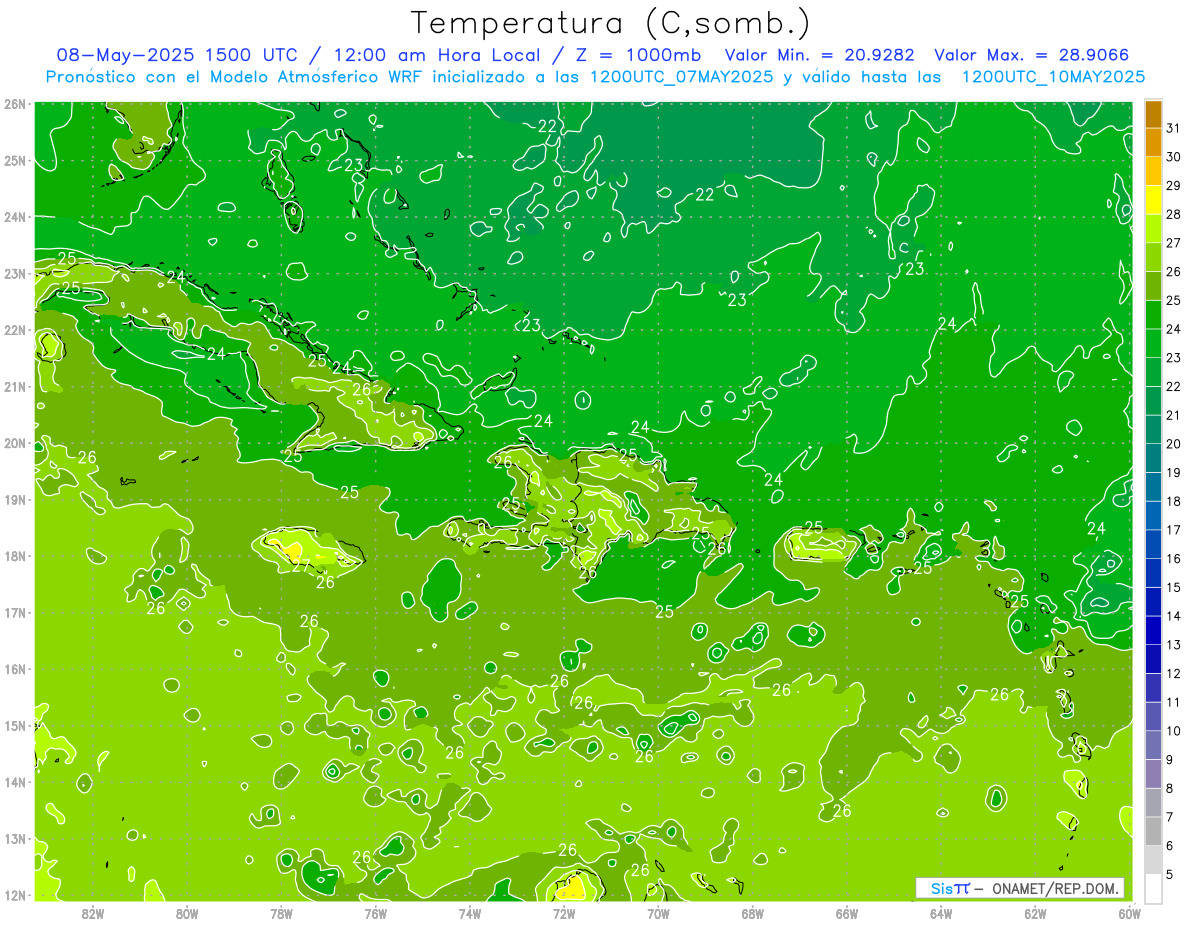1200x927 pixels.
Task: Click the initialization time '1200UTC_07MAY2025'
Action: coord(682,76)
